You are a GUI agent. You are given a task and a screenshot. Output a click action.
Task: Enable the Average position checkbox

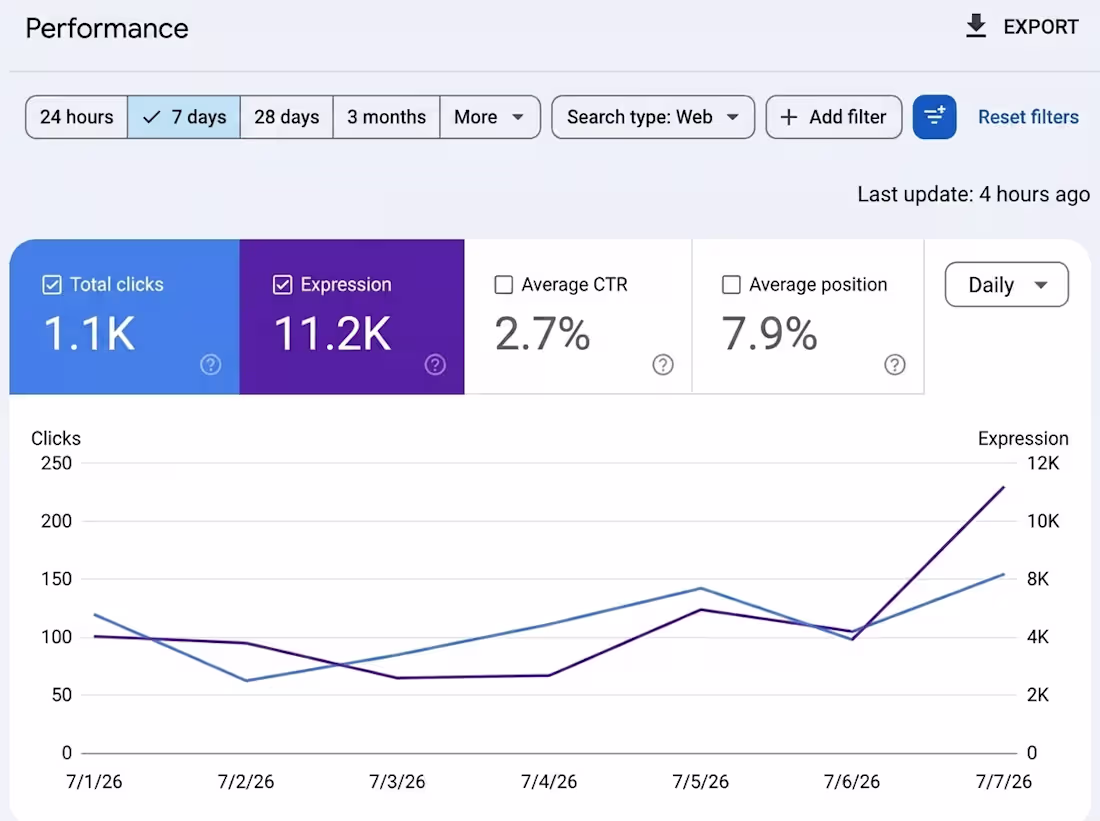click(x=731, y=284)
